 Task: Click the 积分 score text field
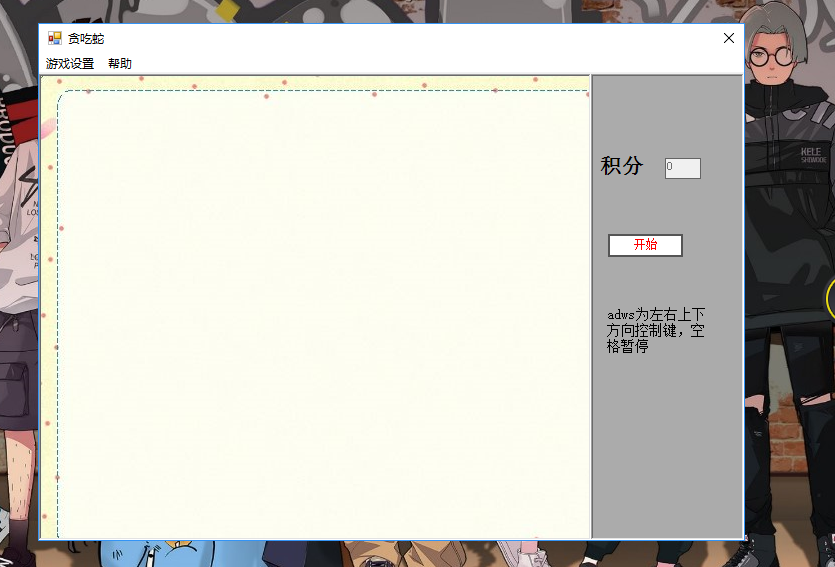pyautogui.click(x=683, y=168)
